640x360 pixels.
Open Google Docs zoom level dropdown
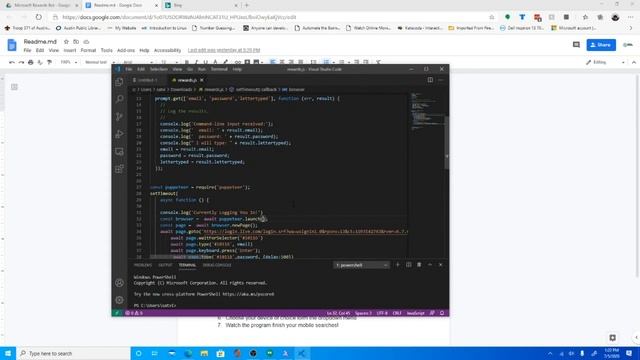[x=69, y=62]
